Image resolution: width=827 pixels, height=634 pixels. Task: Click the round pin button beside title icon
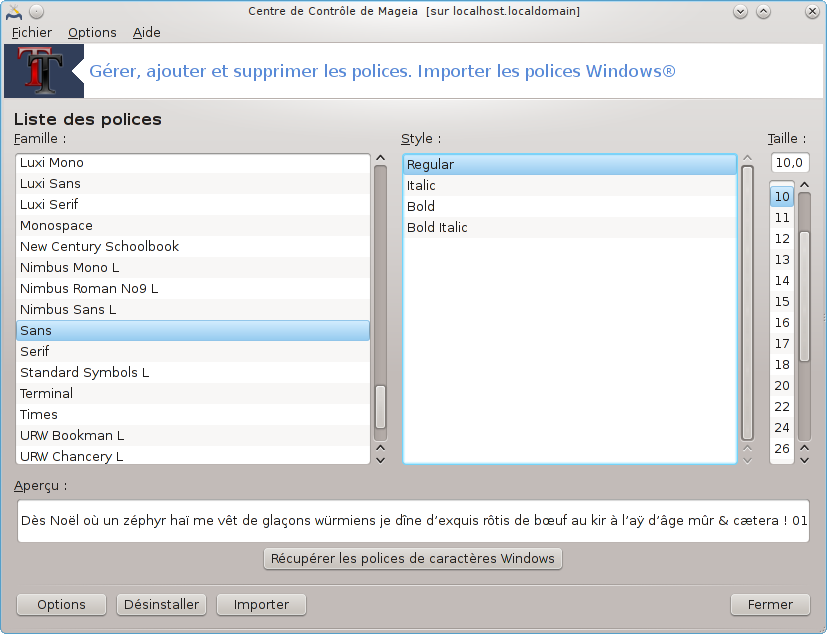(x=36, y=12)
